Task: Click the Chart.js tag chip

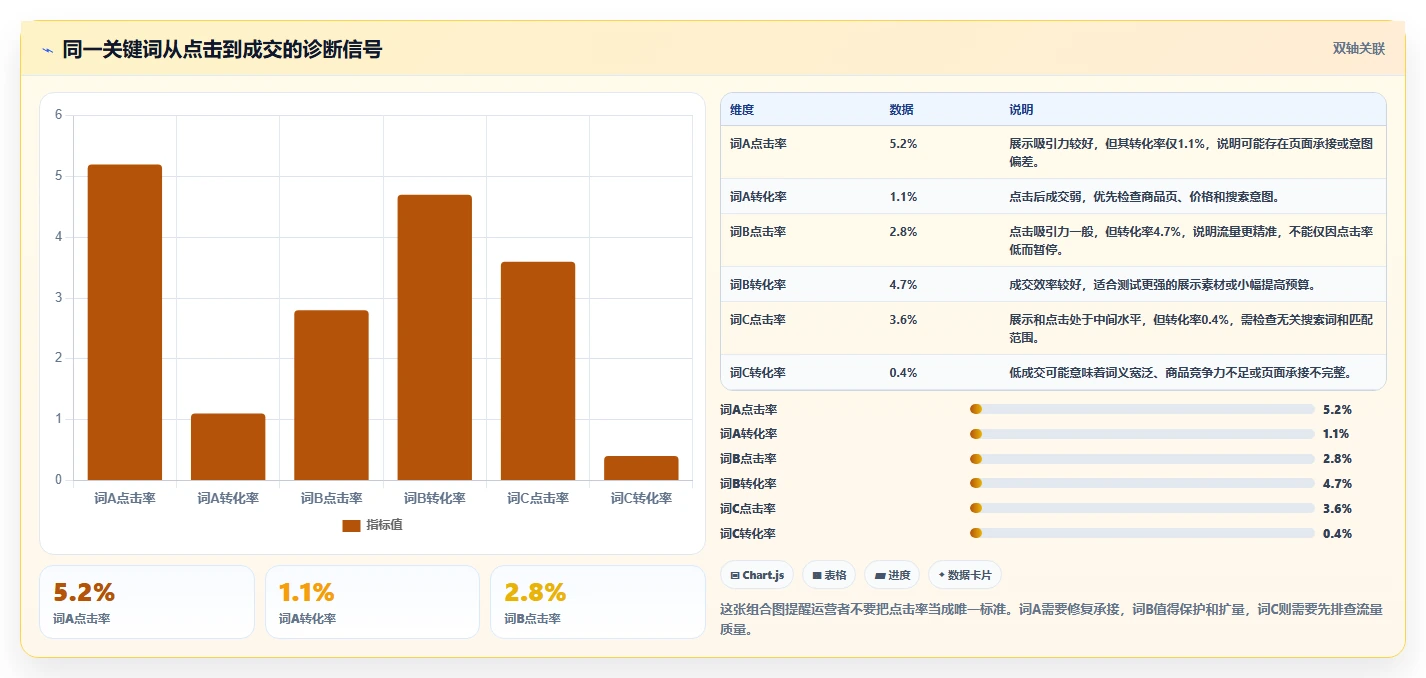Action: point(757,575)
